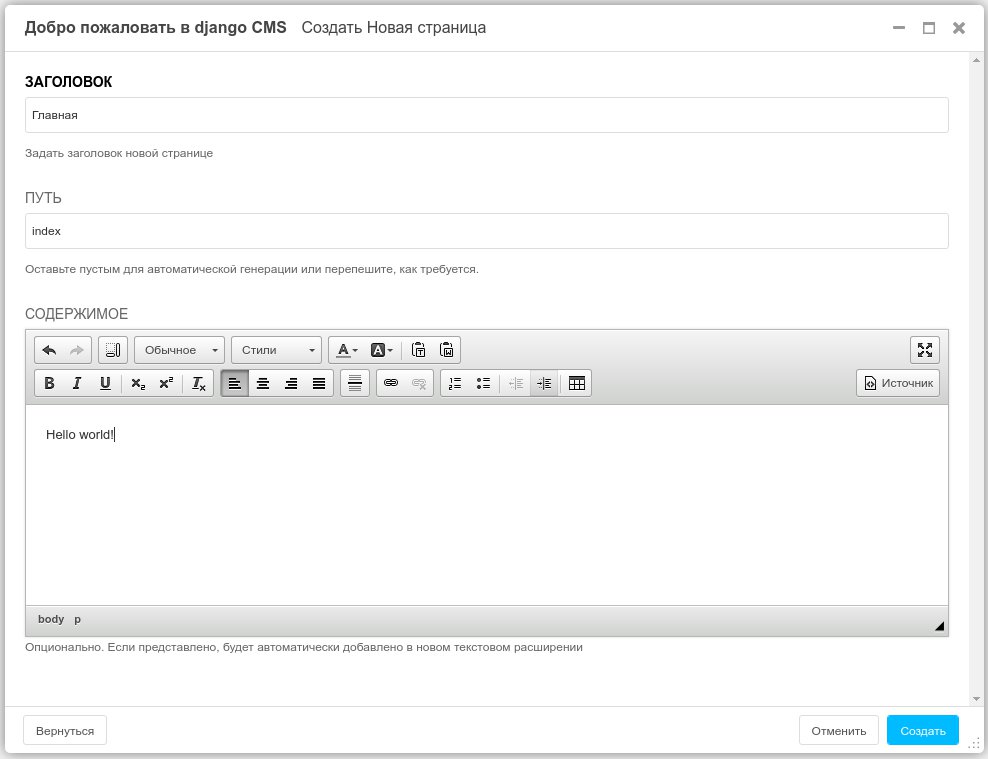Center-align the text
This screenshot has width=988, height=759.
[263, 383]
